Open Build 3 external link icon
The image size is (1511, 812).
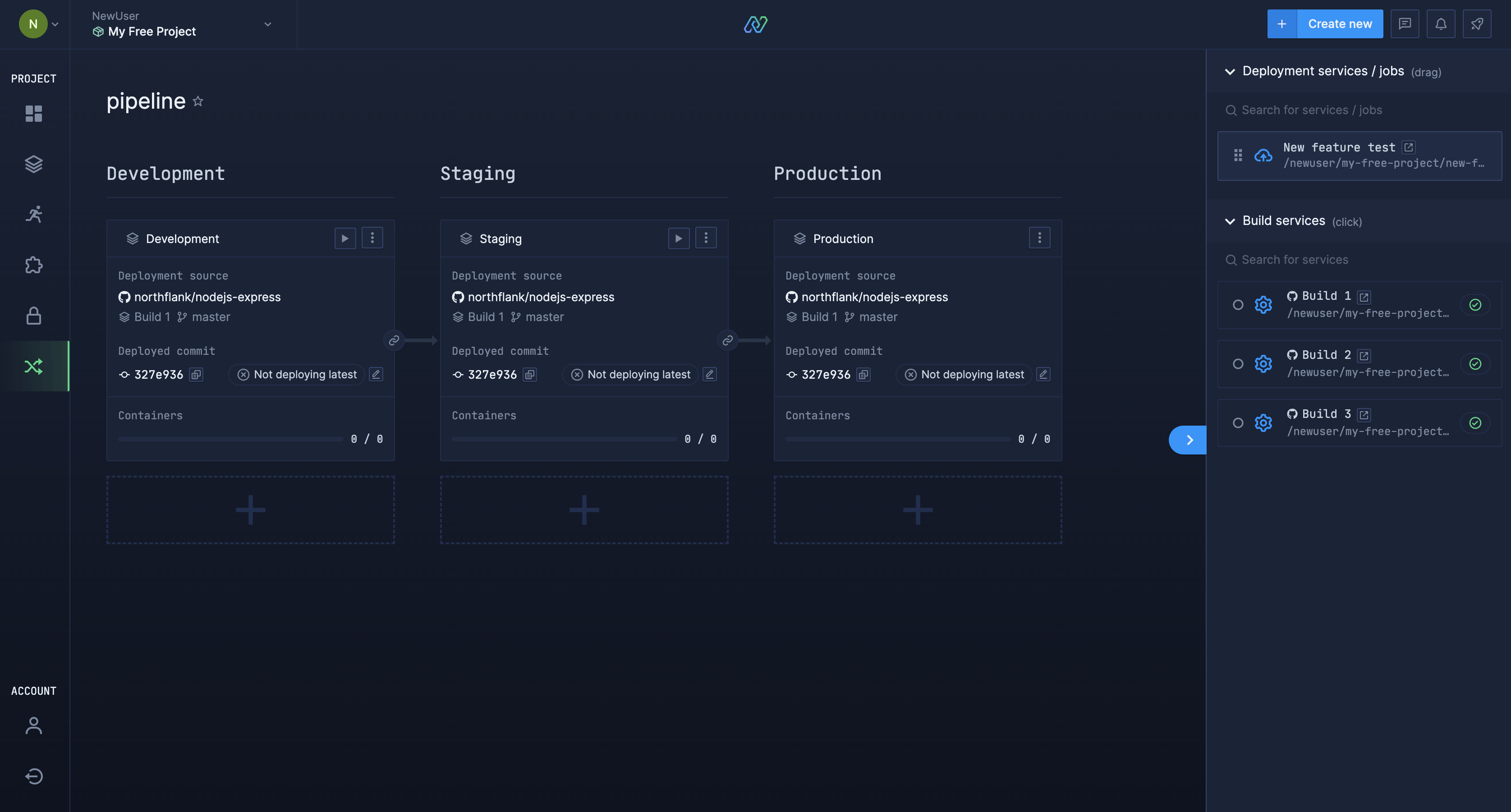pos(1364,415)
